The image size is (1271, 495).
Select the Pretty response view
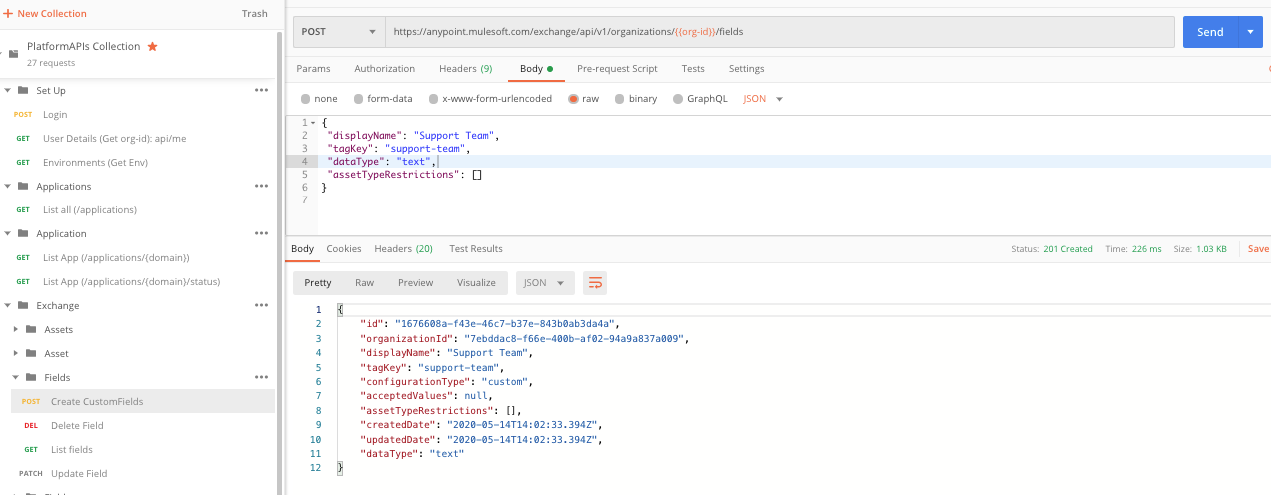coord(318,283)
